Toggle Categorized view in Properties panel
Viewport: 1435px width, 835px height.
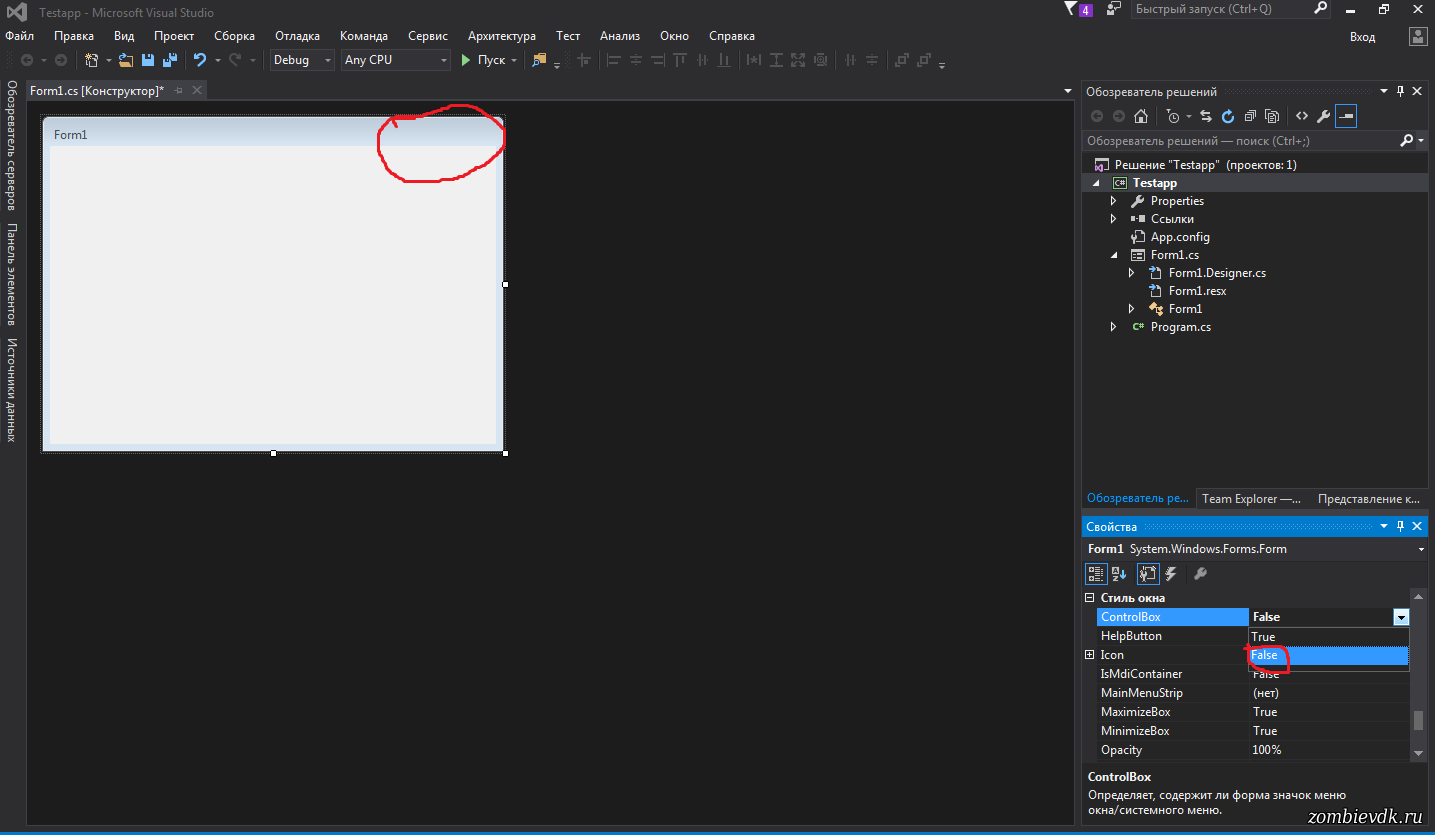pos(1097,574)
